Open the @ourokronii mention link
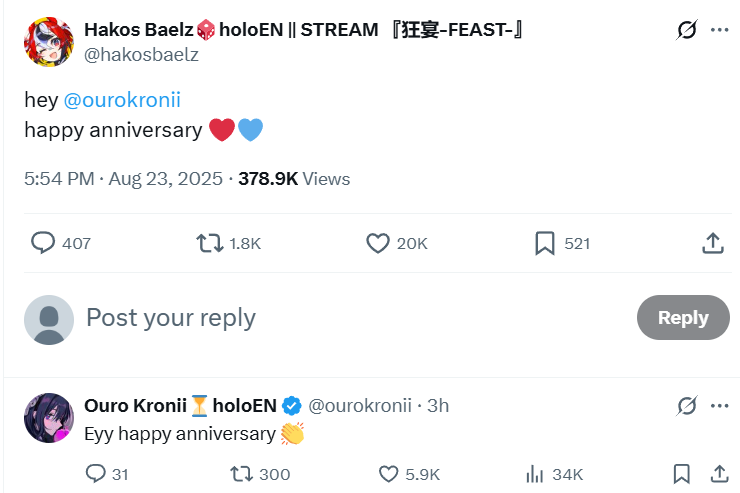The width and height of the screenshot is (740, 493). click(122, 100)
